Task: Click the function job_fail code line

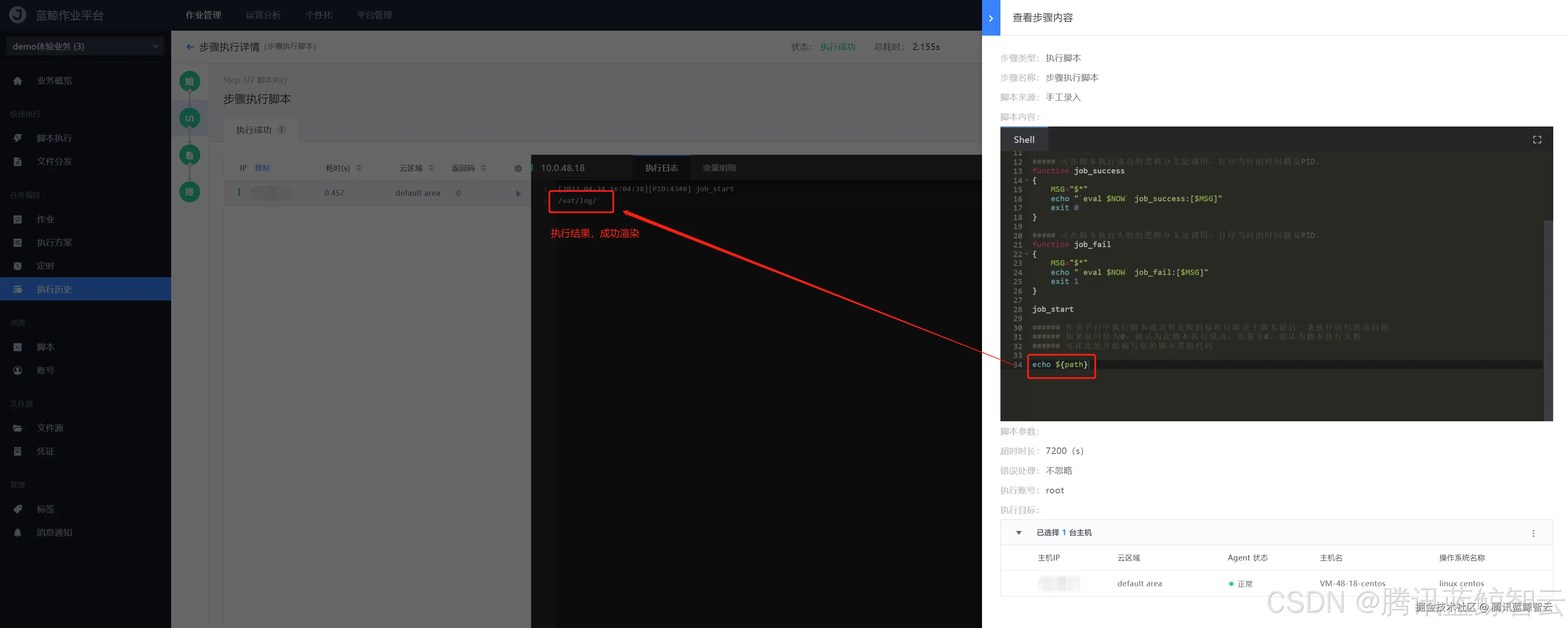Action: click(x=1071, y=245)
